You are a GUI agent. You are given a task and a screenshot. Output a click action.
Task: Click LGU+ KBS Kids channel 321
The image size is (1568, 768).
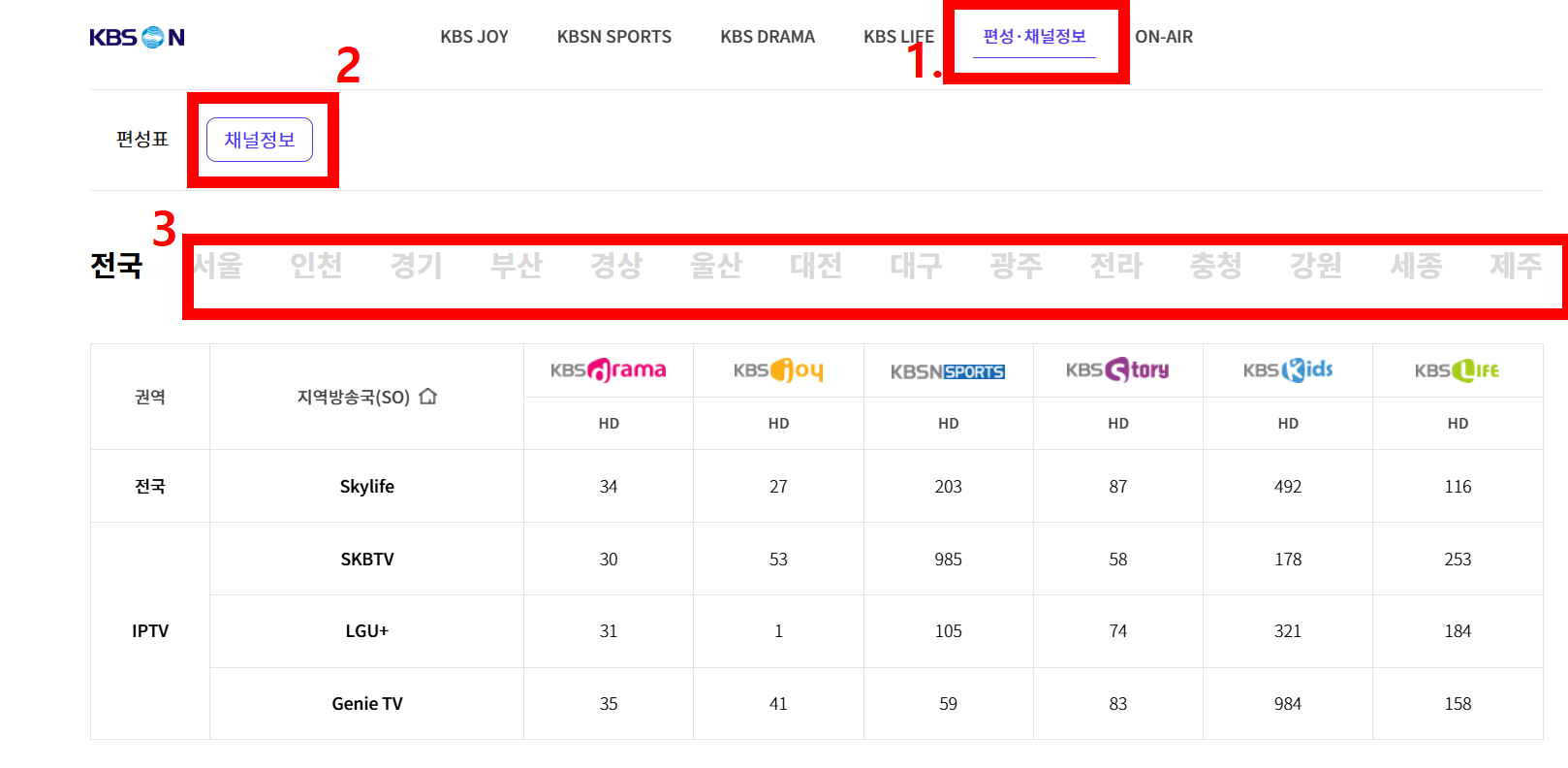[x=1288, y=631]
